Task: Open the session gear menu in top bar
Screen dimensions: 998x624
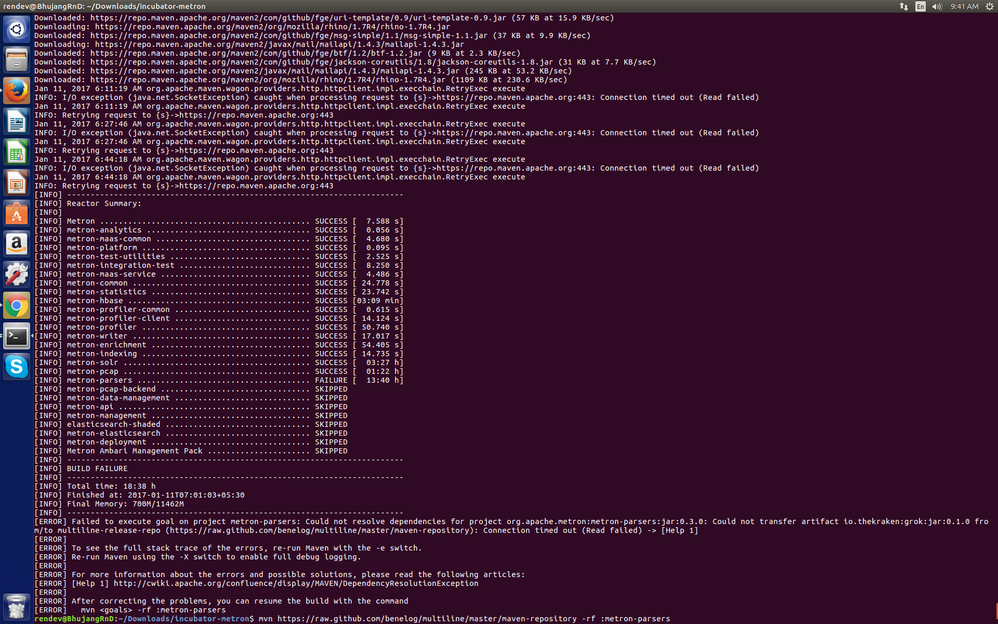Action: tap(990, 6)
